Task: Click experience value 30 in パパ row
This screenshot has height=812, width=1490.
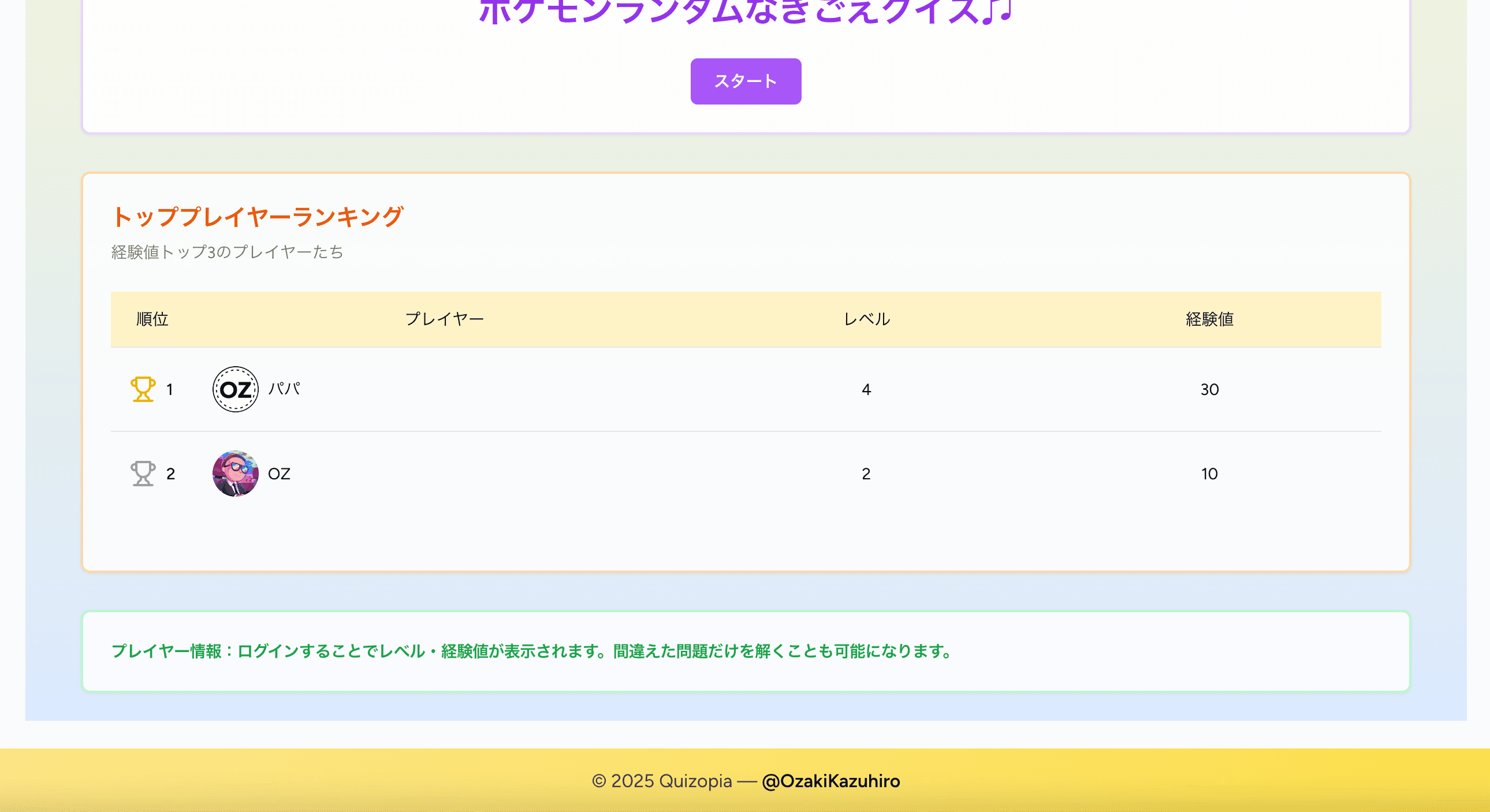Action: (x=1209, y=389)
